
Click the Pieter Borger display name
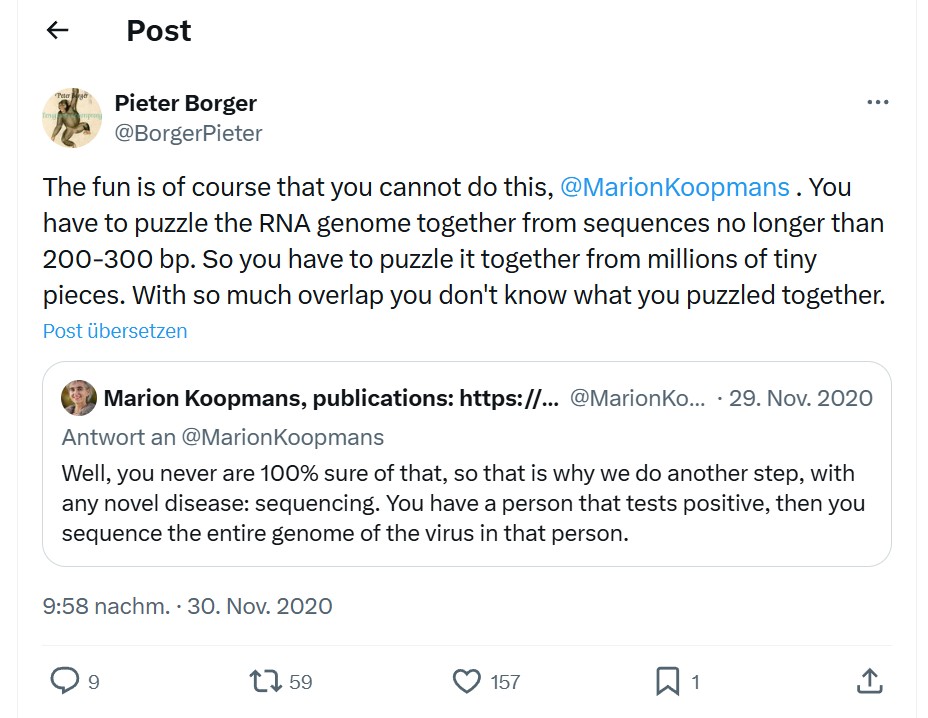click(x=185, y=103)
